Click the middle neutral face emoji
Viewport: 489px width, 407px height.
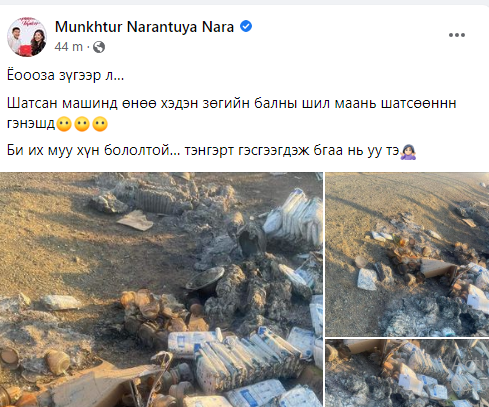coord(82,124)
